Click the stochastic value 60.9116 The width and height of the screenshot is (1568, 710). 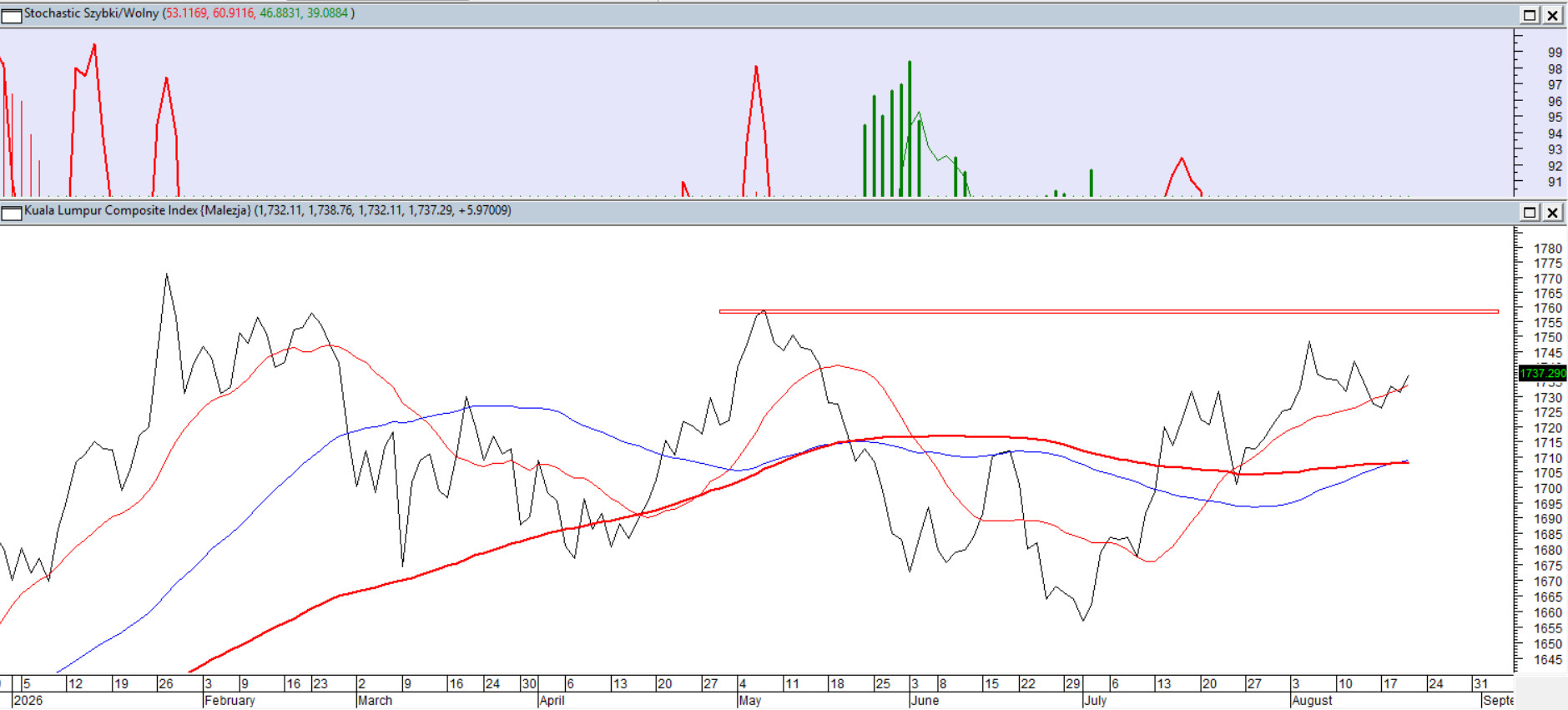234,13
